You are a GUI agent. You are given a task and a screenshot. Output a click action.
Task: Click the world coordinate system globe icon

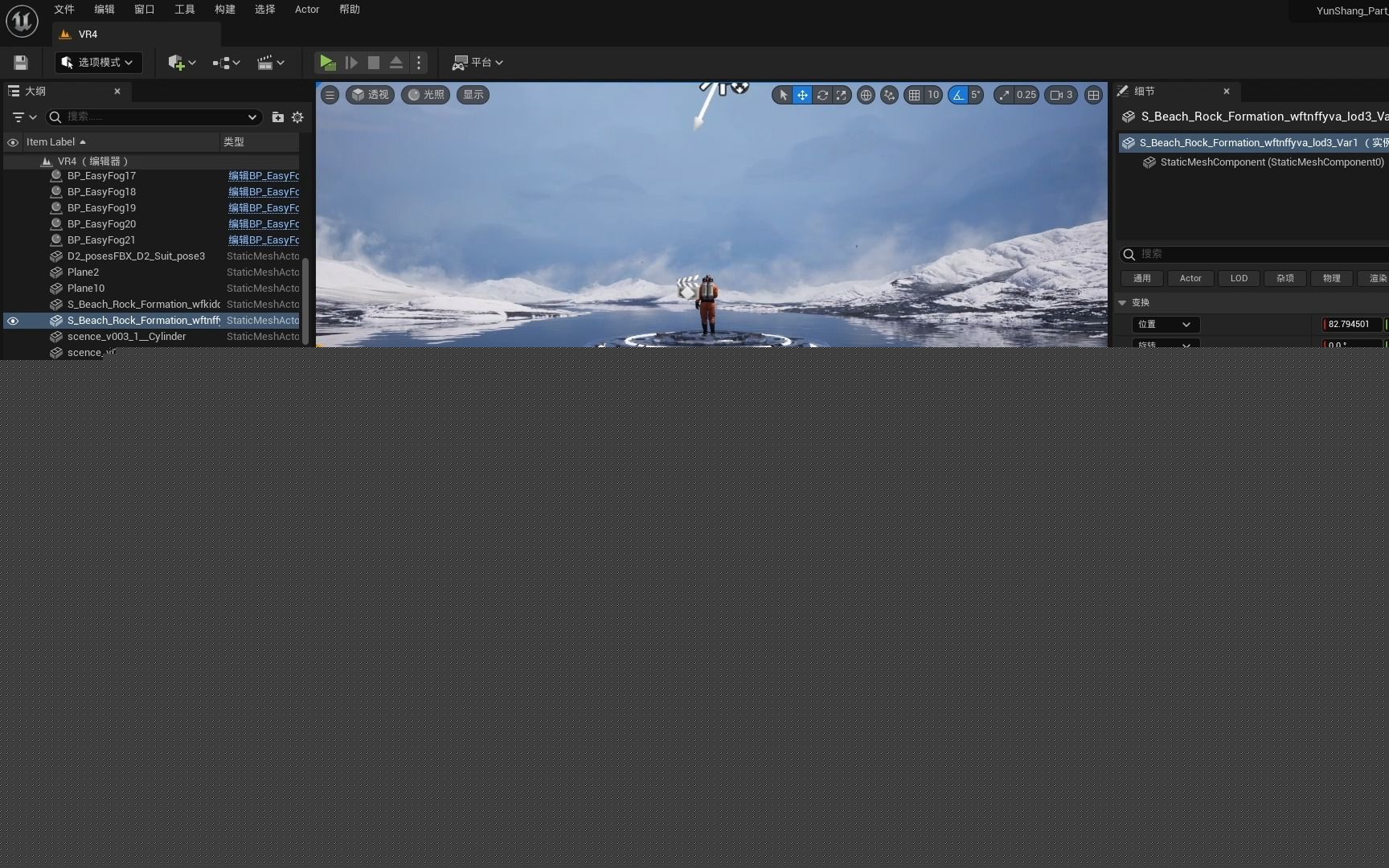pyautogui.click(x=866, y=95)
